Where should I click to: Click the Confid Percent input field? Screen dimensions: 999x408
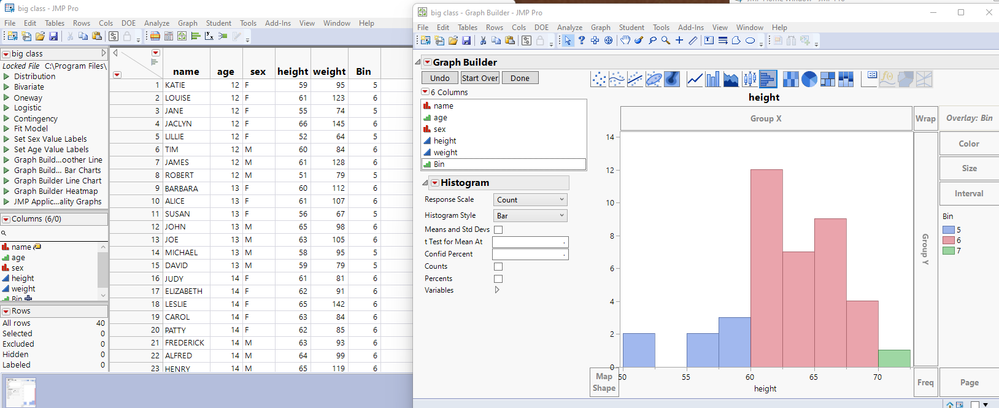pos(530,254)
